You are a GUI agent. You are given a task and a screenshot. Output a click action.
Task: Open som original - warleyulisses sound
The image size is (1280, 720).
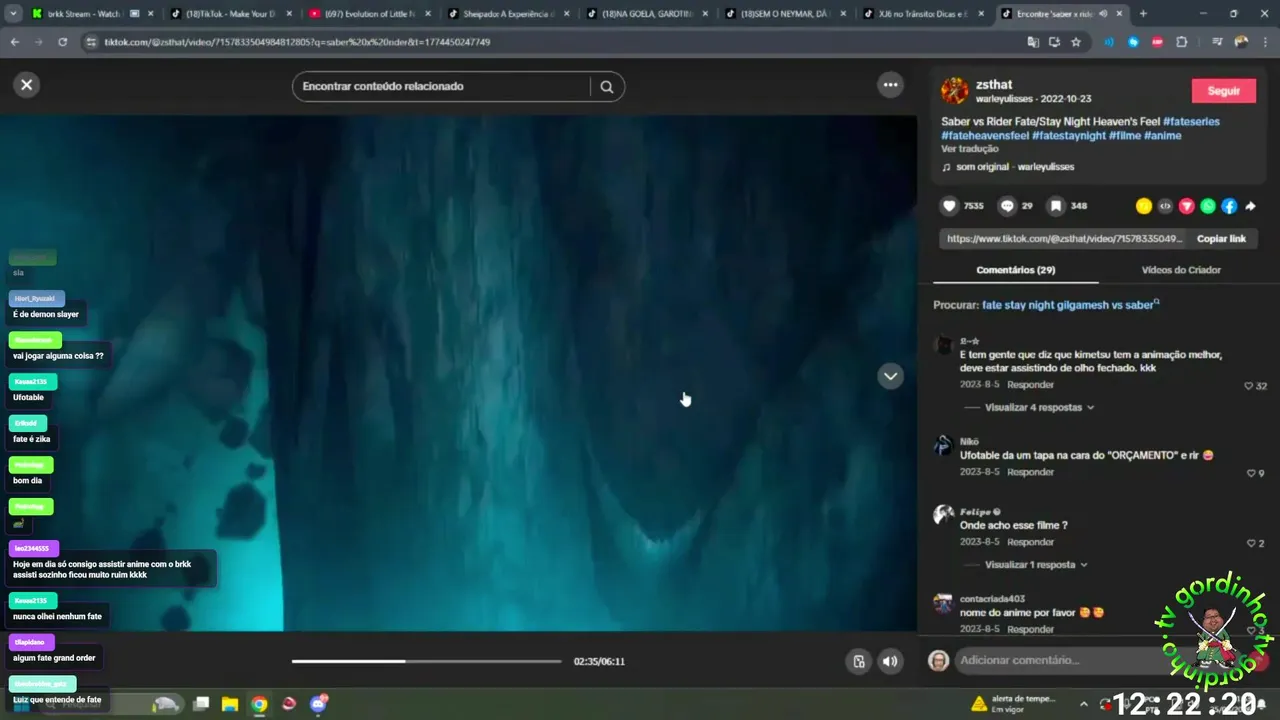tap(1014, 167)
